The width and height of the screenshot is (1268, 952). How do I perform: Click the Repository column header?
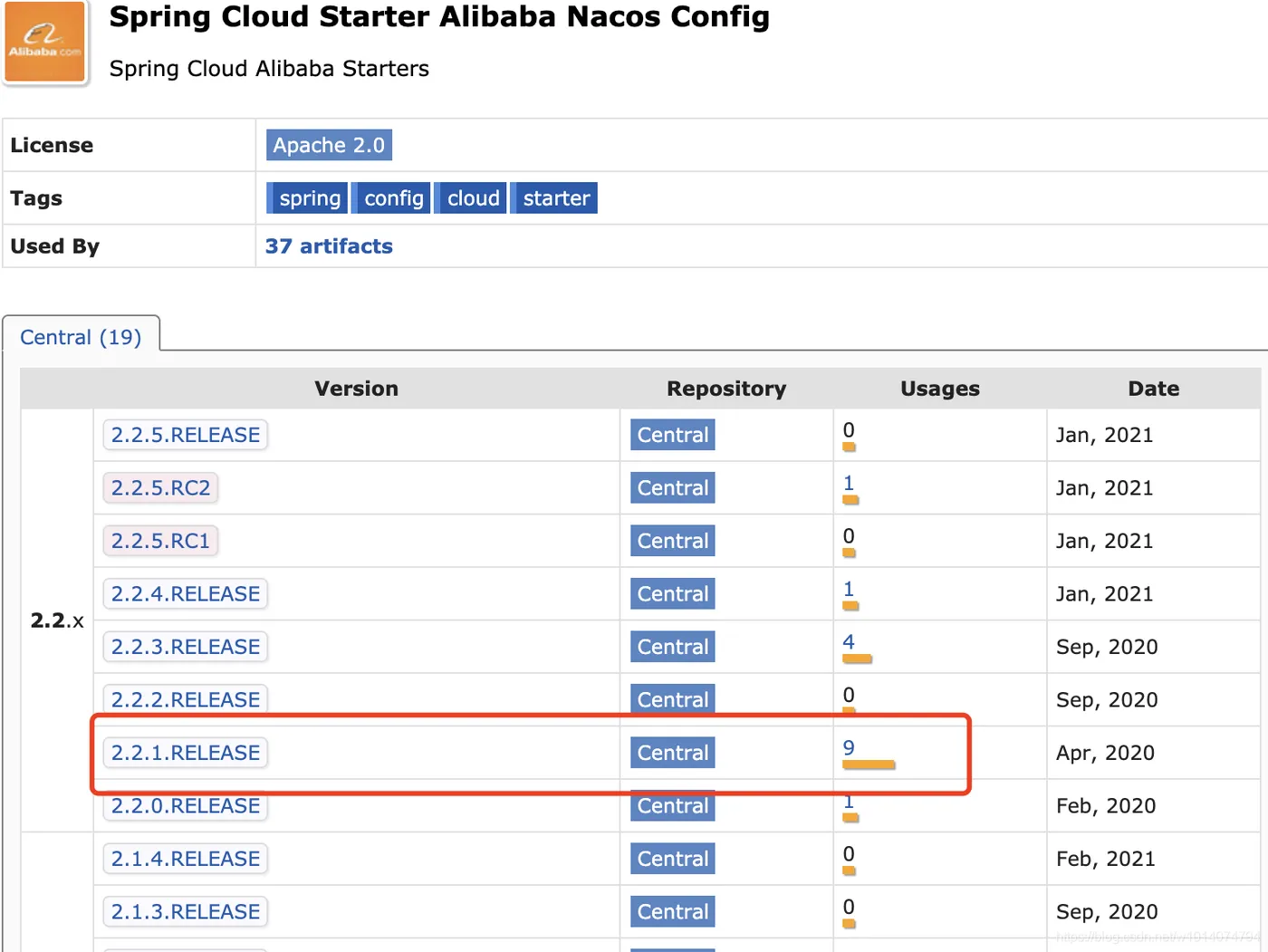726,389
